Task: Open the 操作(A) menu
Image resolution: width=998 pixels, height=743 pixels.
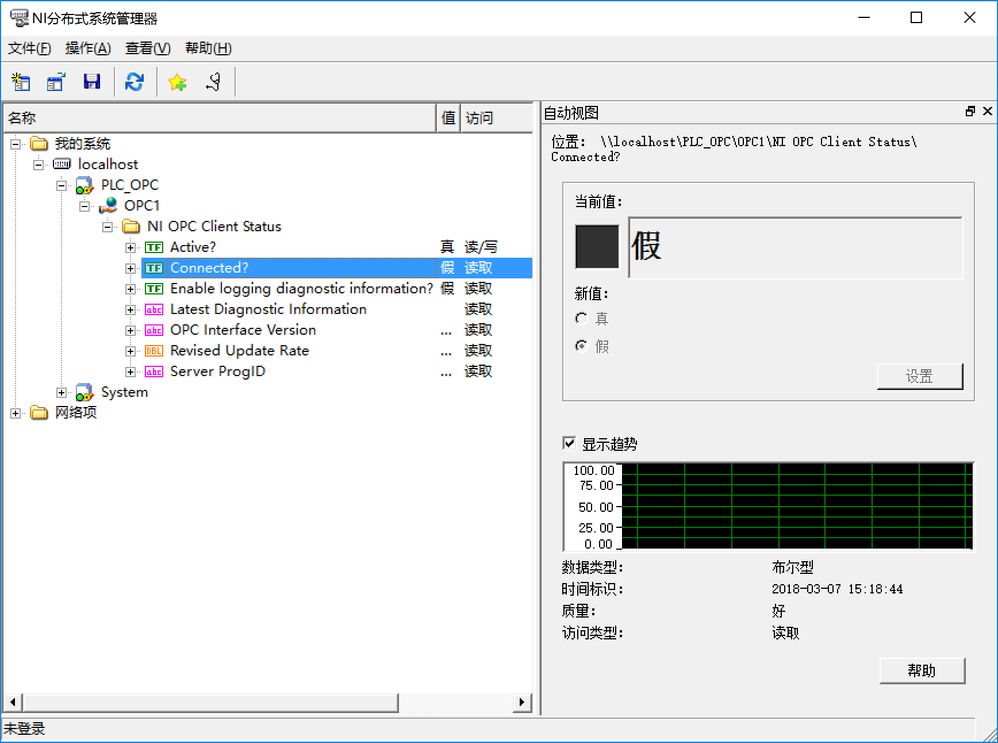Action: click(x=88, y=48)
